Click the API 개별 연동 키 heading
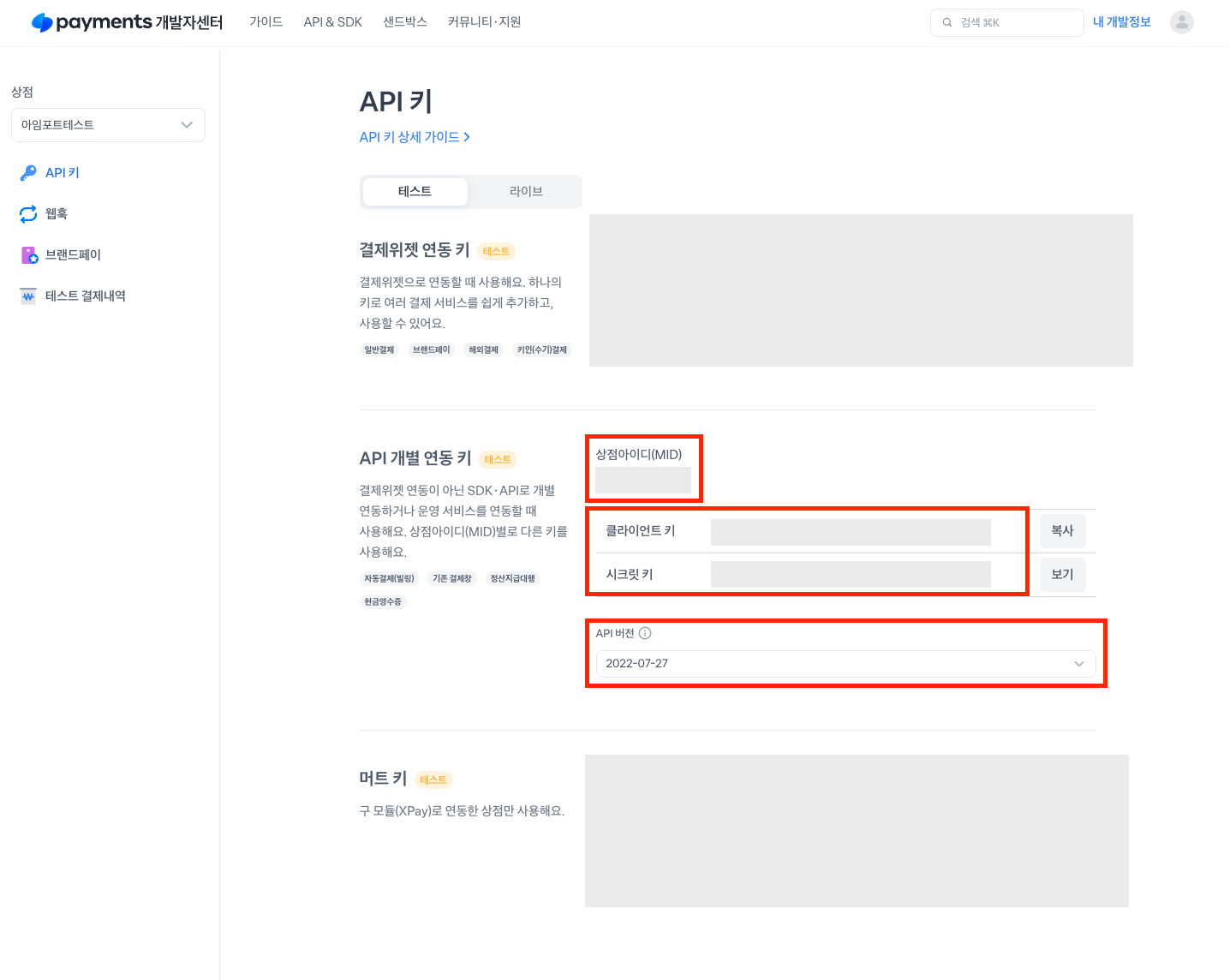Screen dimensions: 1230x980 (415, 458)
